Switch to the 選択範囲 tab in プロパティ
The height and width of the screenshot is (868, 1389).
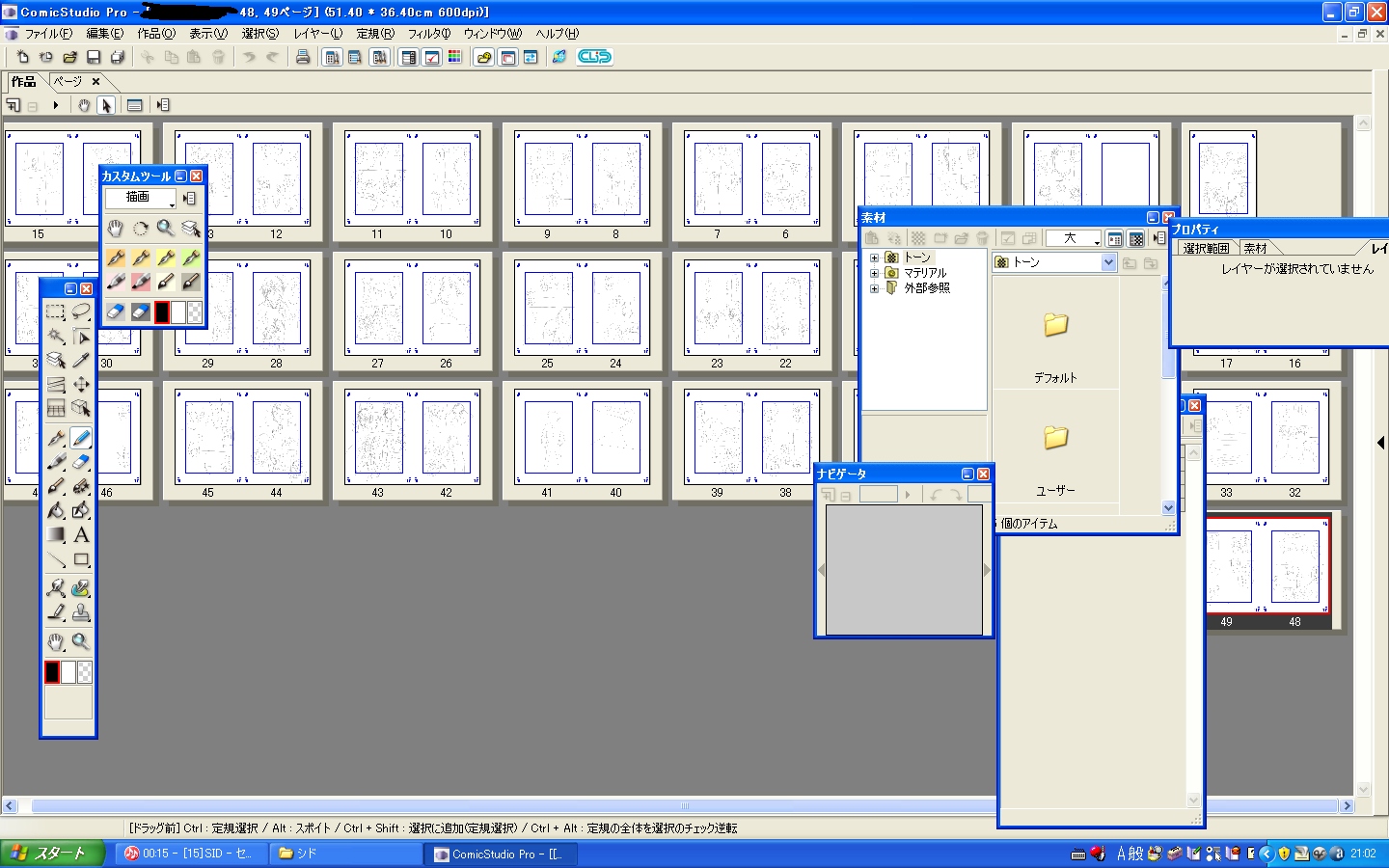pyautogui.click(x=1206, y=248)
